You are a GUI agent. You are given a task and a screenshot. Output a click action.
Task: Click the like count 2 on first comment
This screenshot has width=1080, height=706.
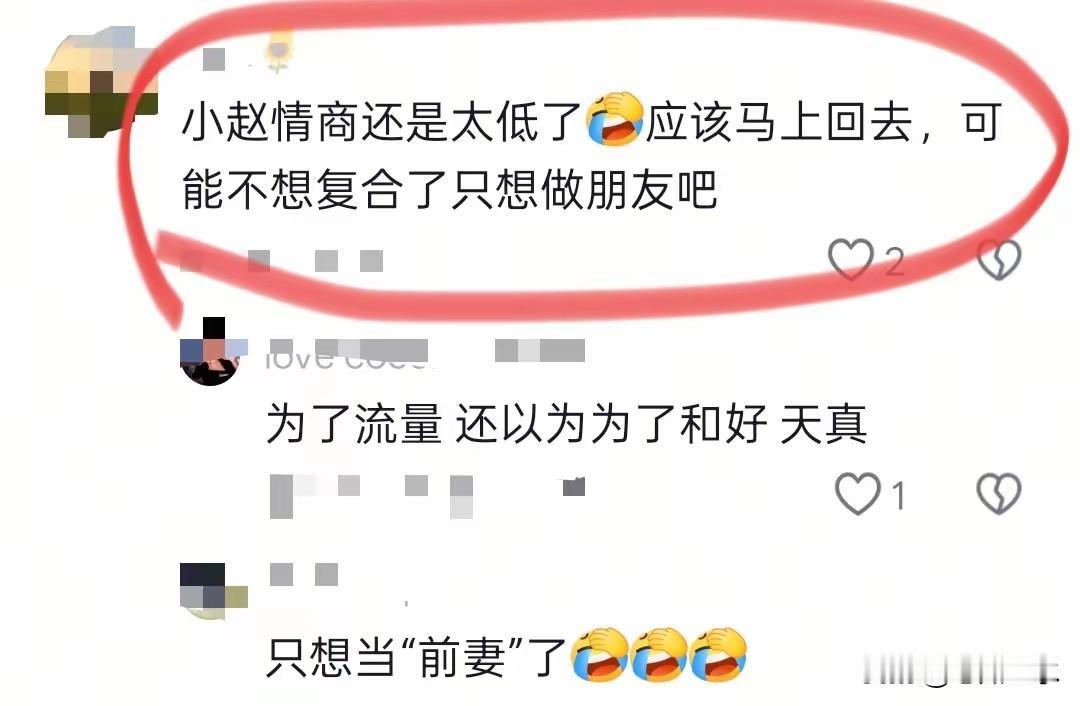click(894, 262)
